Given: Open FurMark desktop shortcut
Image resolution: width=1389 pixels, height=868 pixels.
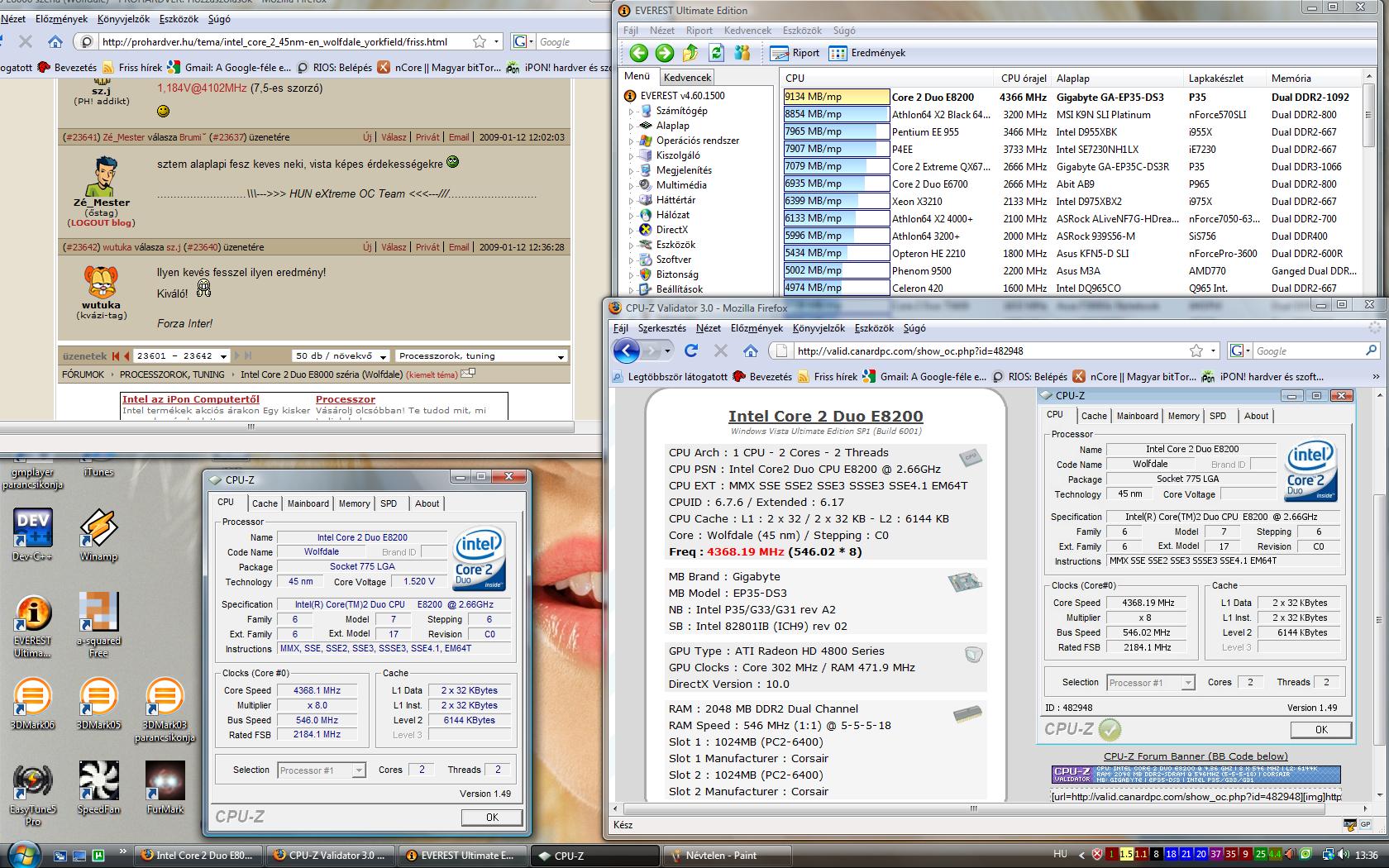Looking at the screenshot, I should click(x=165, y=789).
